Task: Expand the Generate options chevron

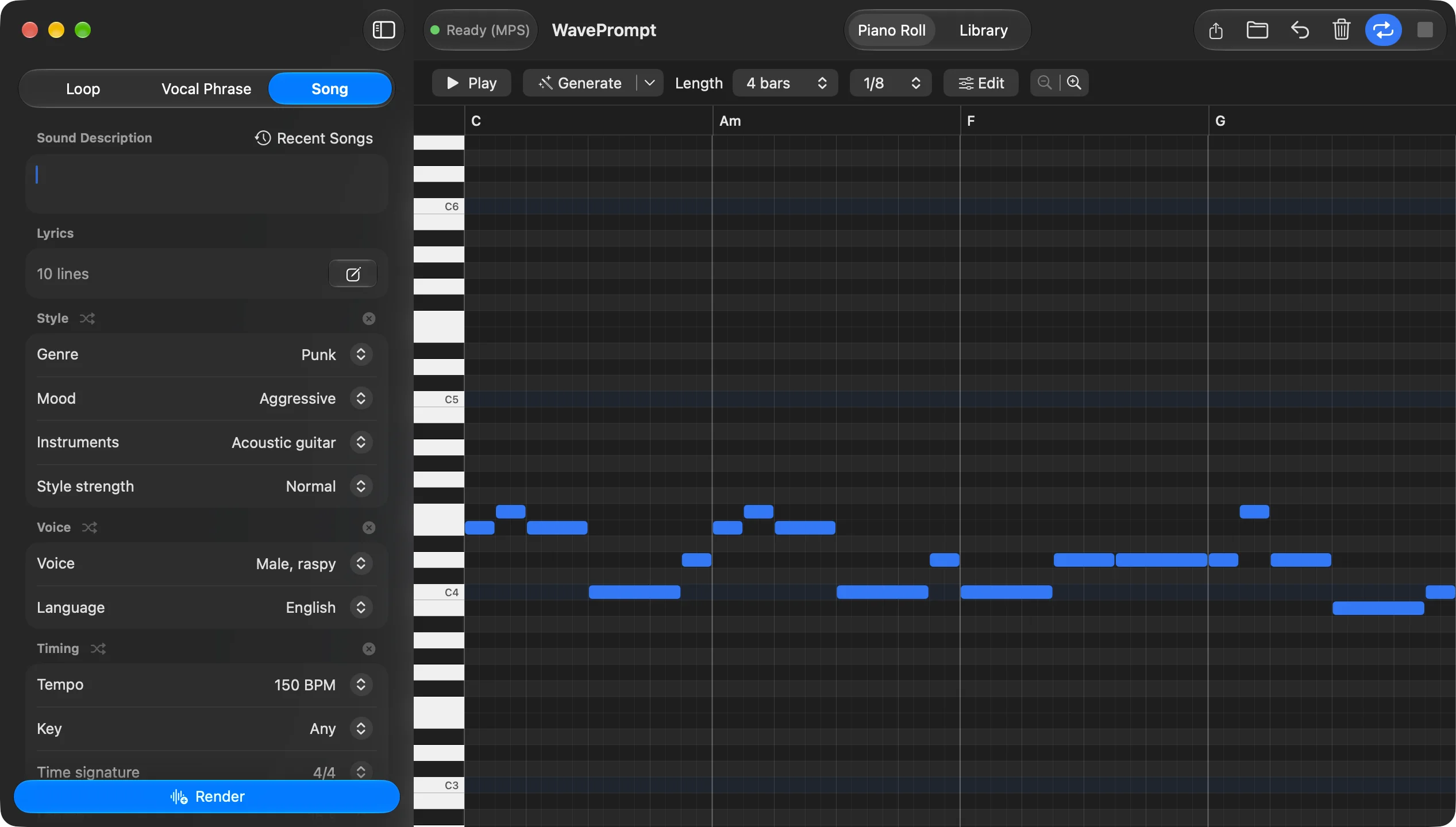Action: pyautogui.click(x=650, y=83)
